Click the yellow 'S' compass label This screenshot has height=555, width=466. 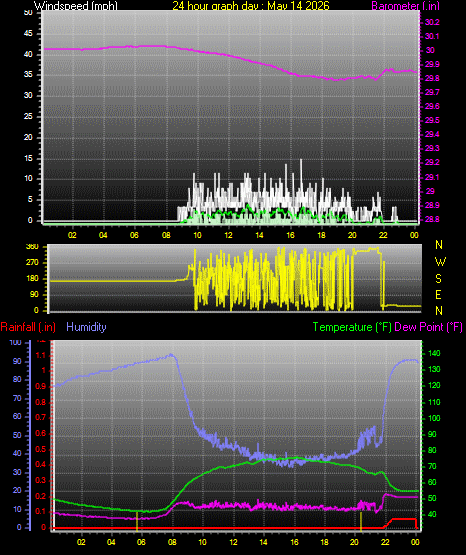point(438,279)
